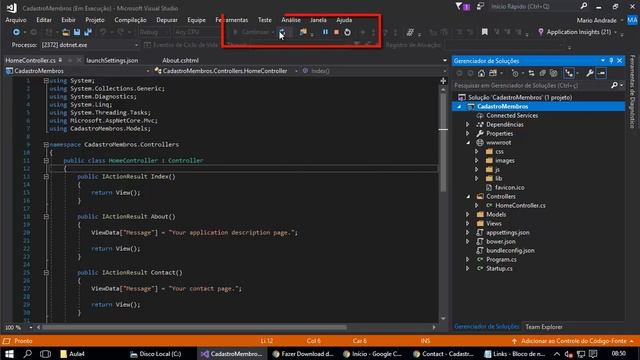Select Startup.cs in Solution Explorer
Screen dimensions: 640x360
point(499,268)
